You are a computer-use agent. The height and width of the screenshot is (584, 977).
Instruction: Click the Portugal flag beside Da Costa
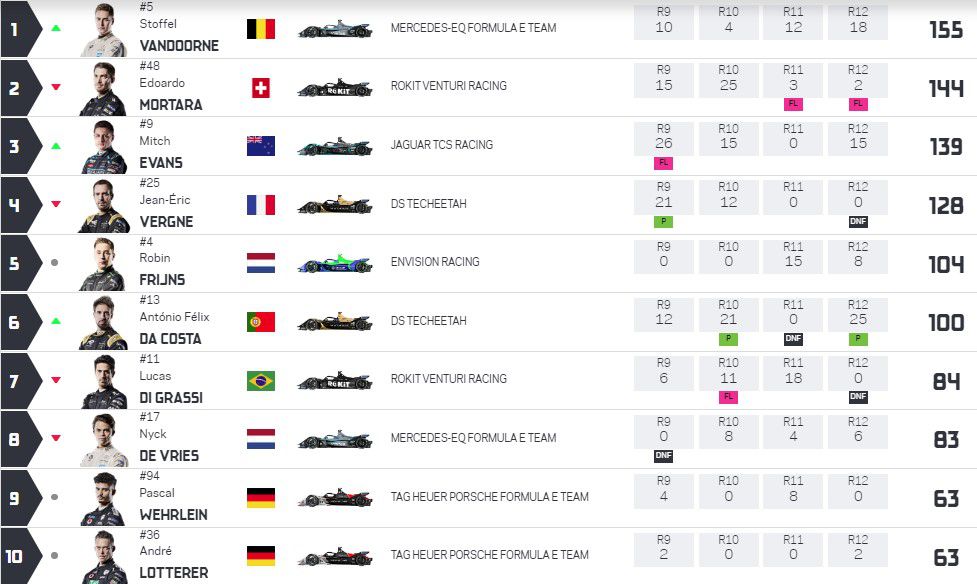pos(261,322)
